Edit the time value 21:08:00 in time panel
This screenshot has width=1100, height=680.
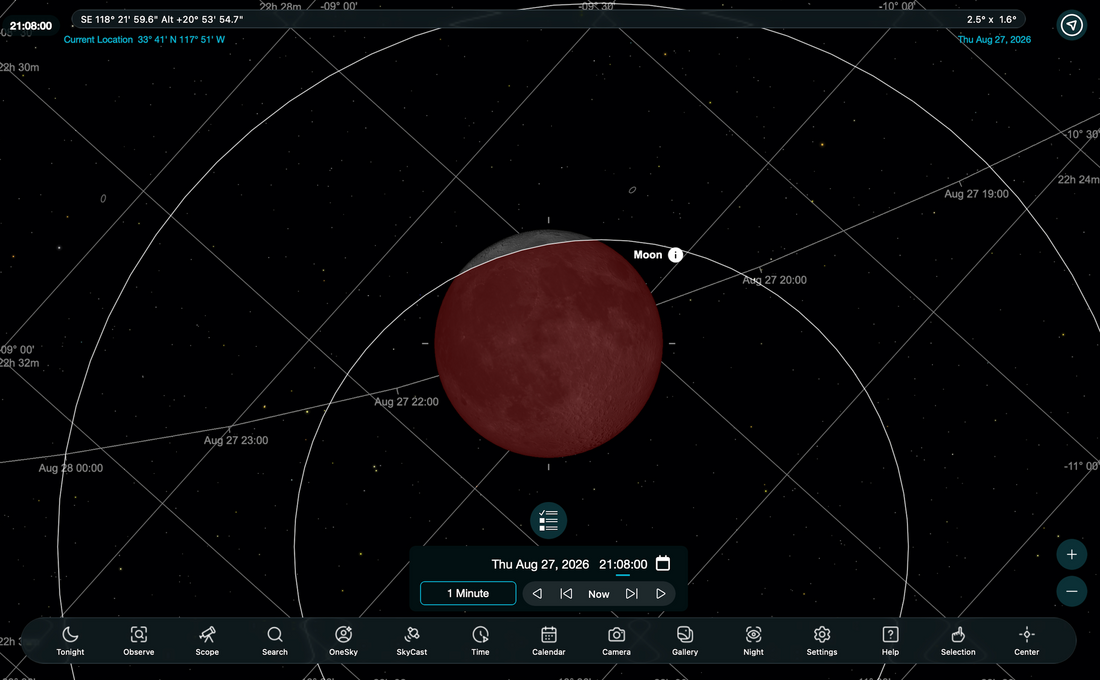[x=623, y=564]
